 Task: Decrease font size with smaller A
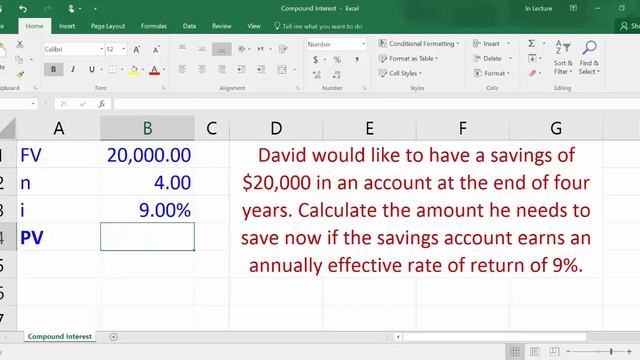coord(156,49)
